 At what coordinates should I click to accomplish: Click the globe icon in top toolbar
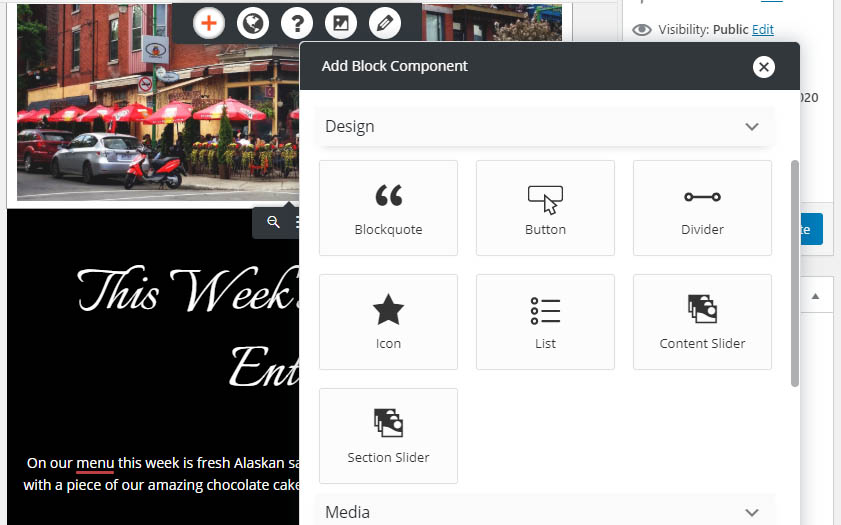click(252, 23)
